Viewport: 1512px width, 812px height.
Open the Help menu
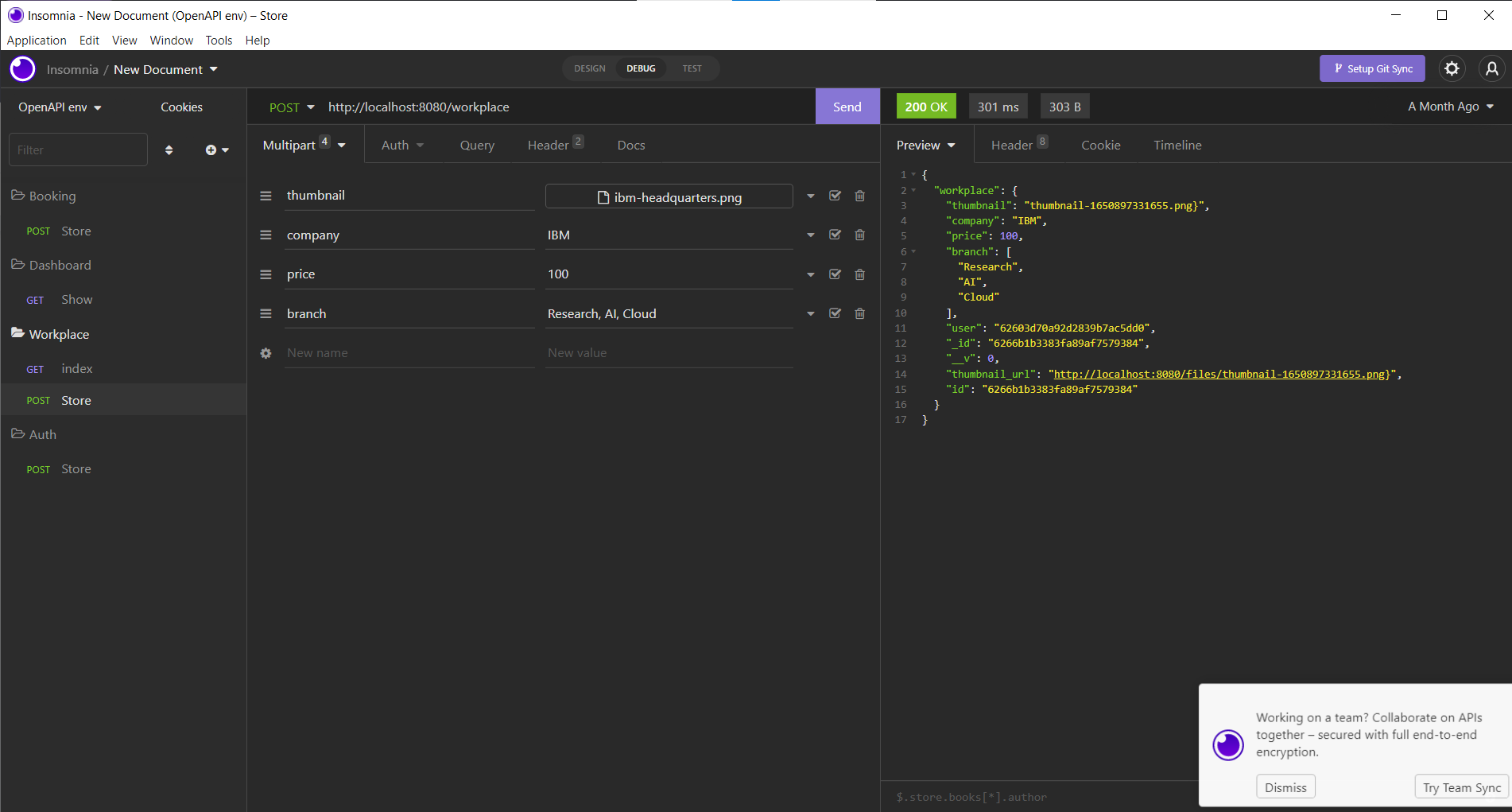pos(258,40)
